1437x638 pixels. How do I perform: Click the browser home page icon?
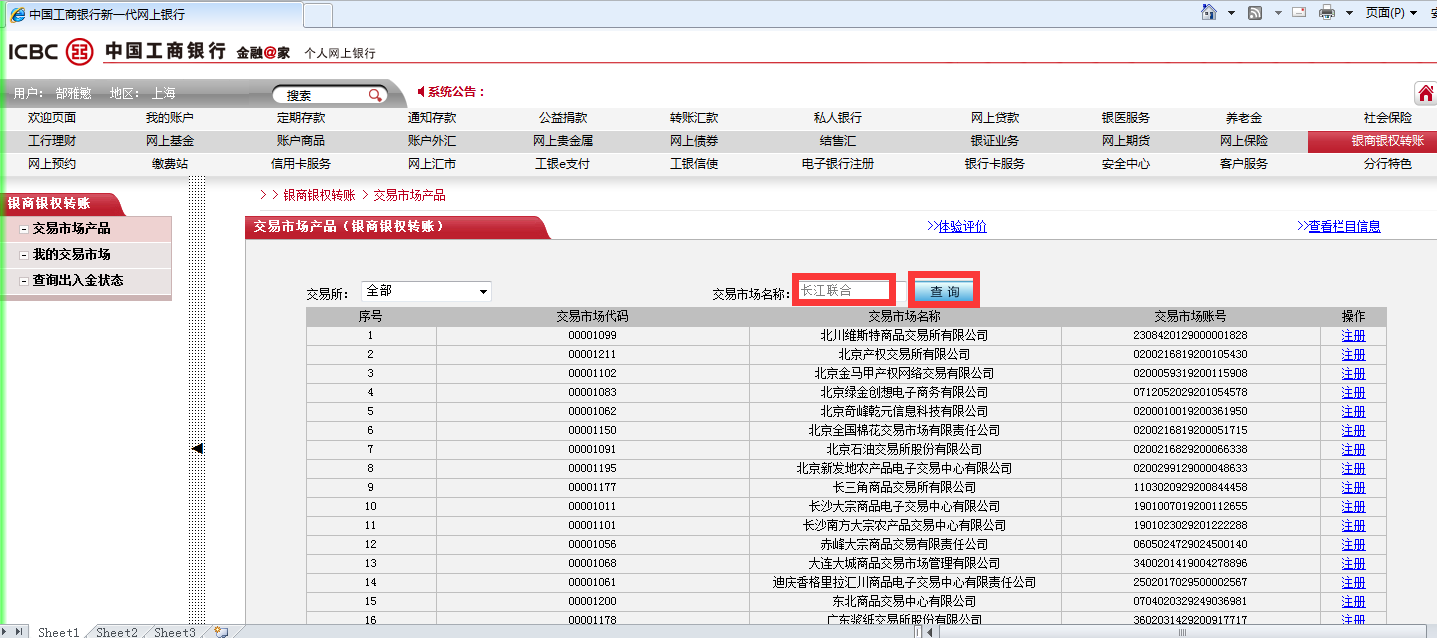(x=1209, y=13)
